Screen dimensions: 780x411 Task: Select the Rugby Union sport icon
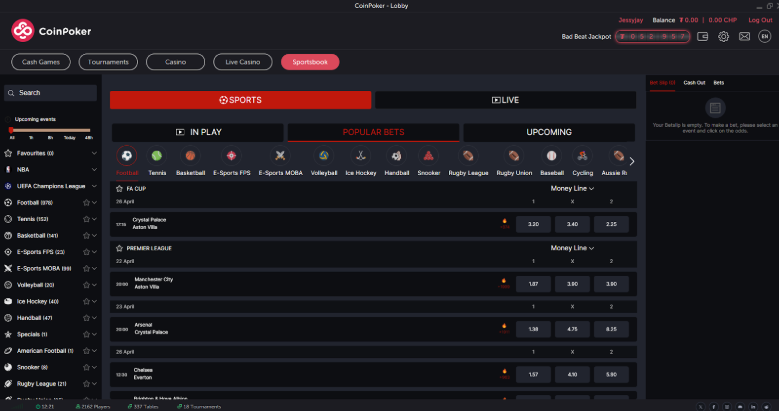514,156
